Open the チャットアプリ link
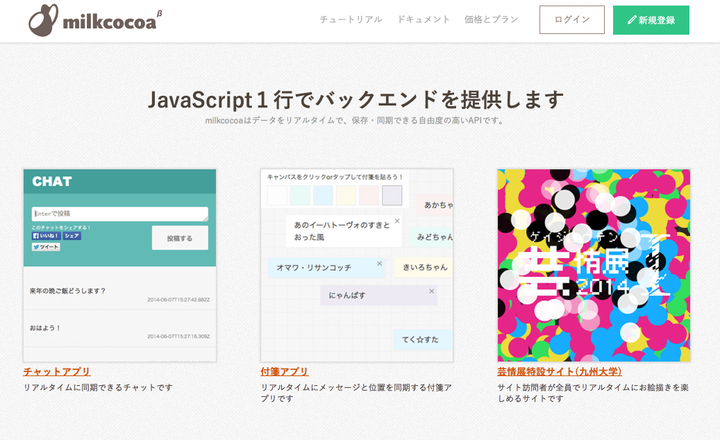The width and height of the screenshot is (720, 440). [56, 372]
